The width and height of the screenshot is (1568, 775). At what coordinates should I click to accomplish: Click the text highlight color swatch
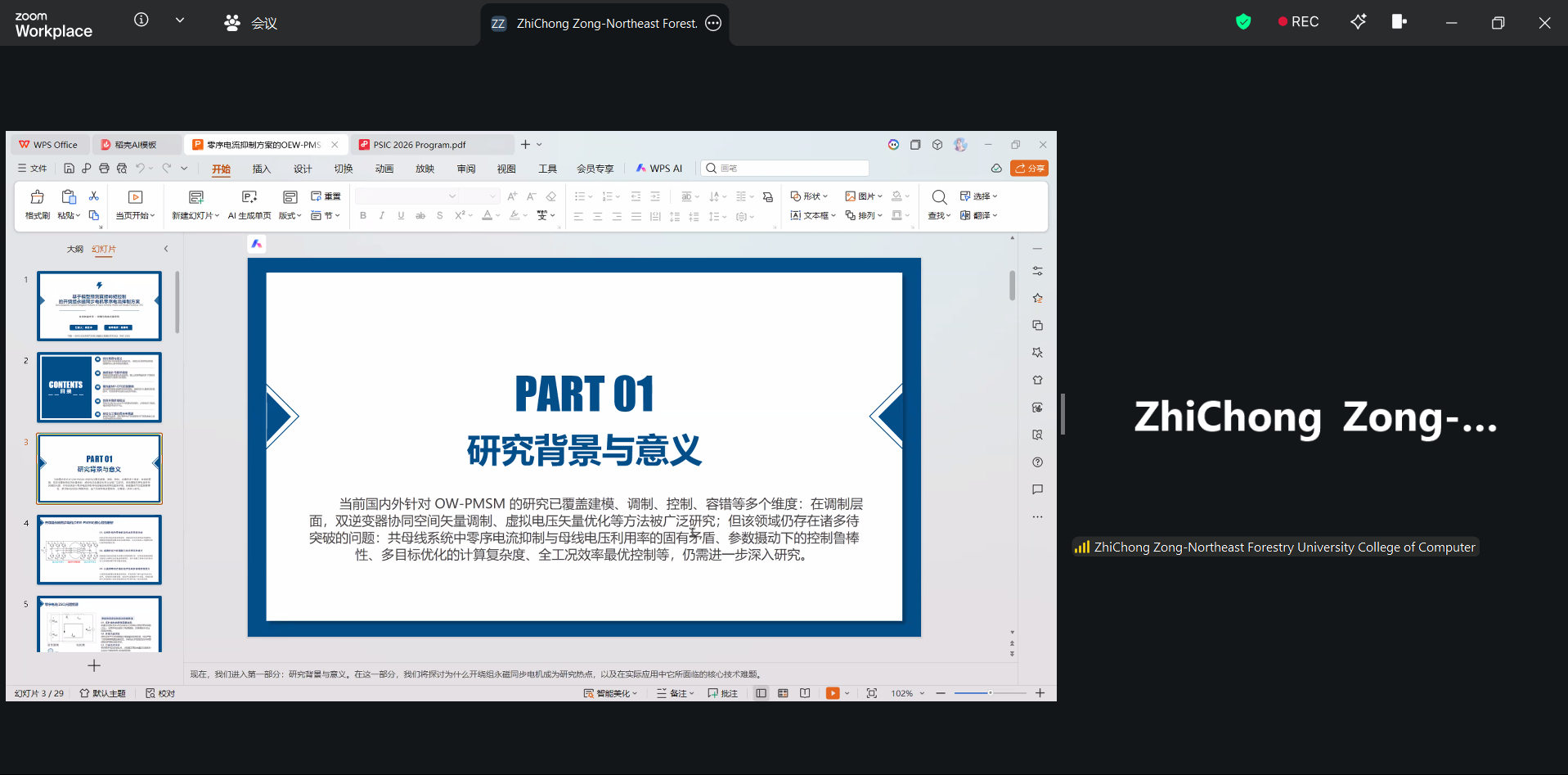tap(514, 216)
